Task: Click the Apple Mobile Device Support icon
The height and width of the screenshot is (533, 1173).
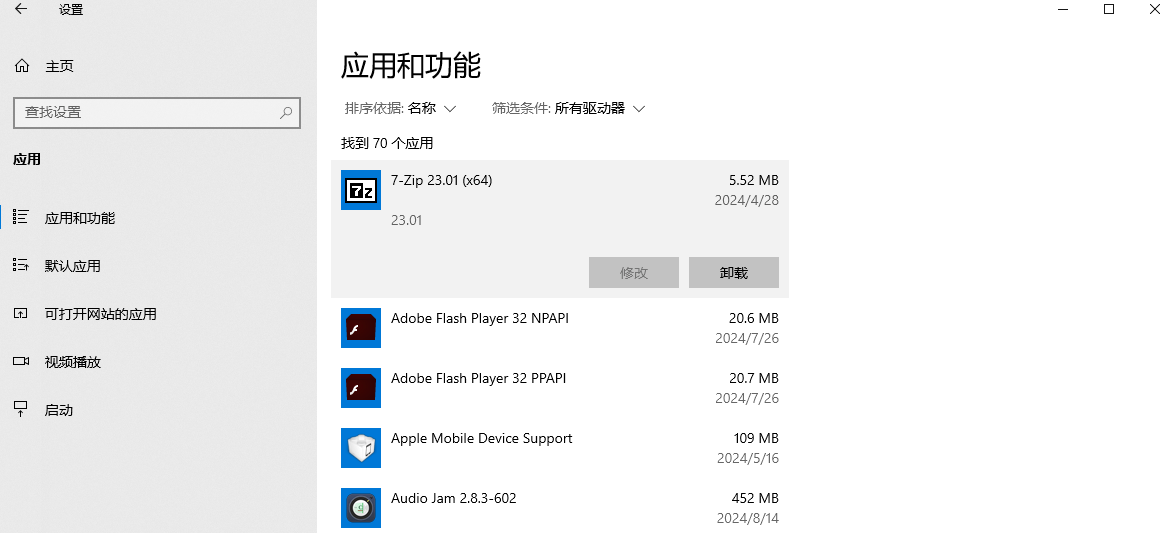Action: (361, 448)
